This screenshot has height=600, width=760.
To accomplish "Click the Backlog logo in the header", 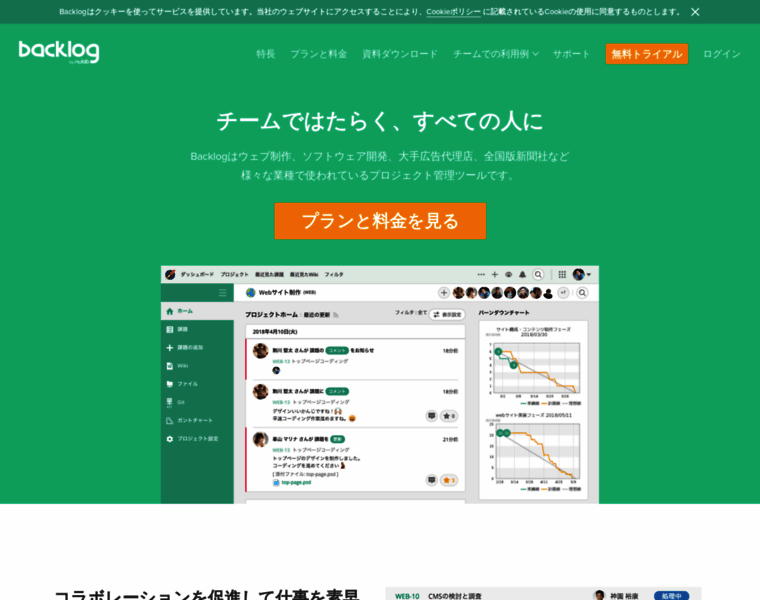I will tap(59, 52).
